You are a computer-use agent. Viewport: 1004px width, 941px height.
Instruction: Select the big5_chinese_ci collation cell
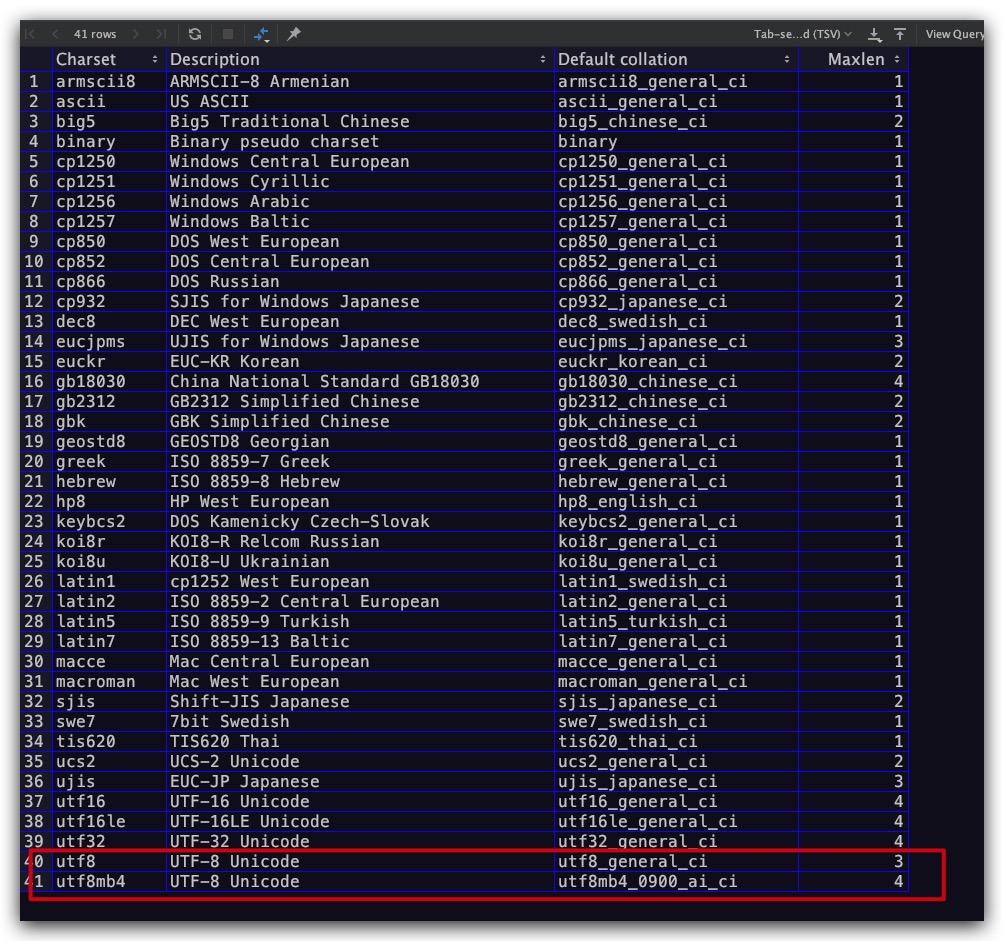pos(676,121)
